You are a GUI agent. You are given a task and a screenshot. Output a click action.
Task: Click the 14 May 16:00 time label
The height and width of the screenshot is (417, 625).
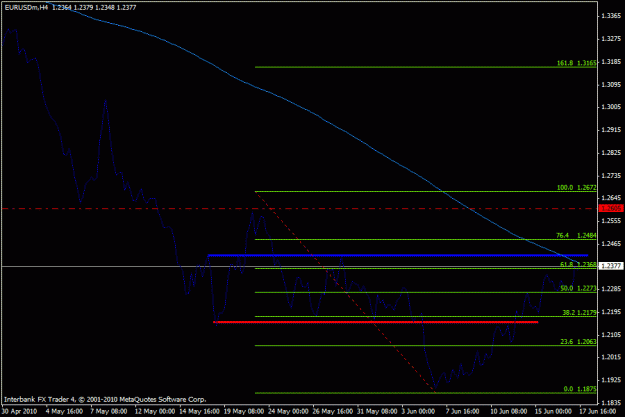click(x=199, y=411)
